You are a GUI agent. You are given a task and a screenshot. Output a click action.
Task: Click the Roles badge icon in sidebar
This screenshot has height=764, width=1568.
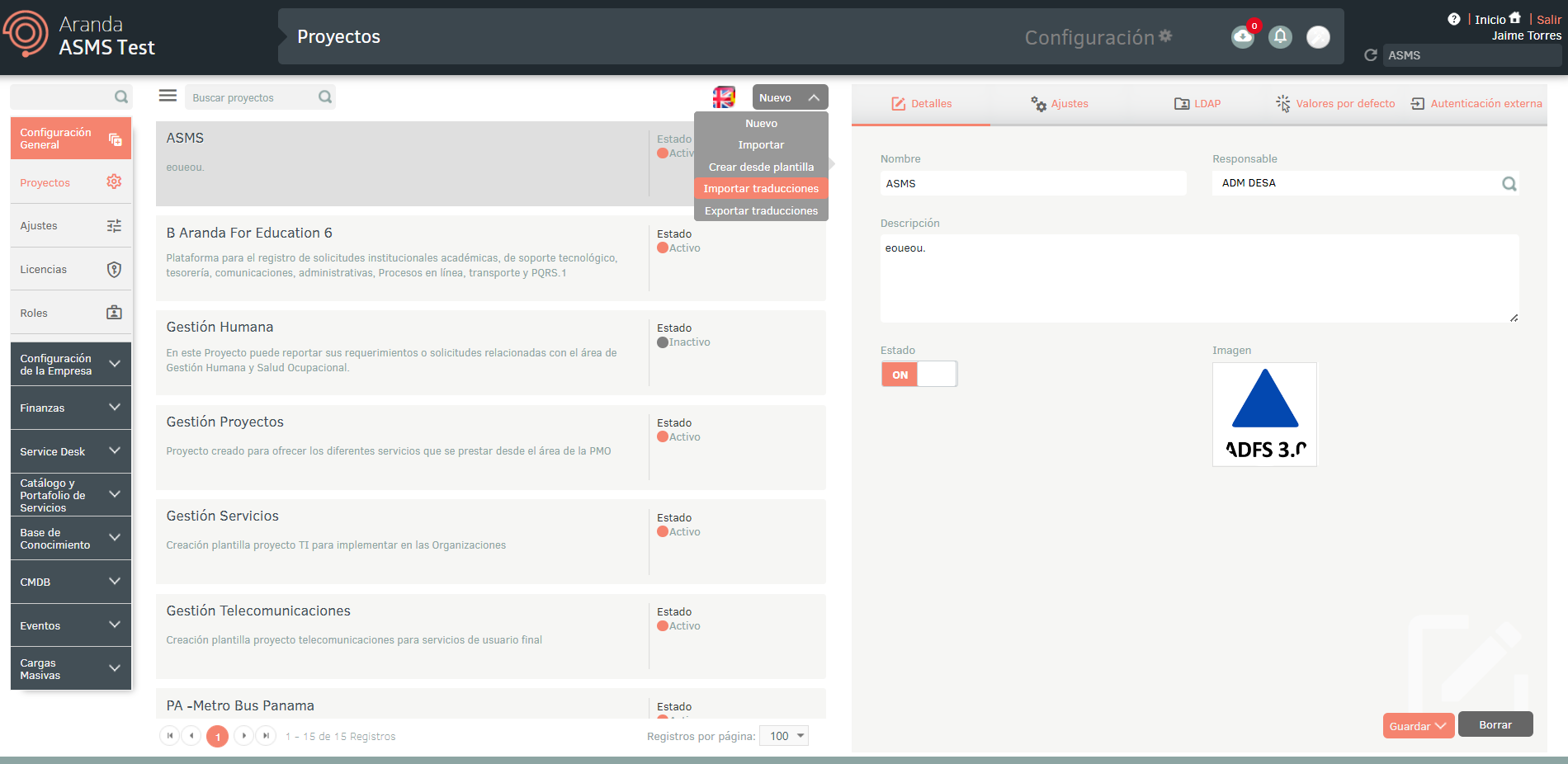[x=114, y=313]
